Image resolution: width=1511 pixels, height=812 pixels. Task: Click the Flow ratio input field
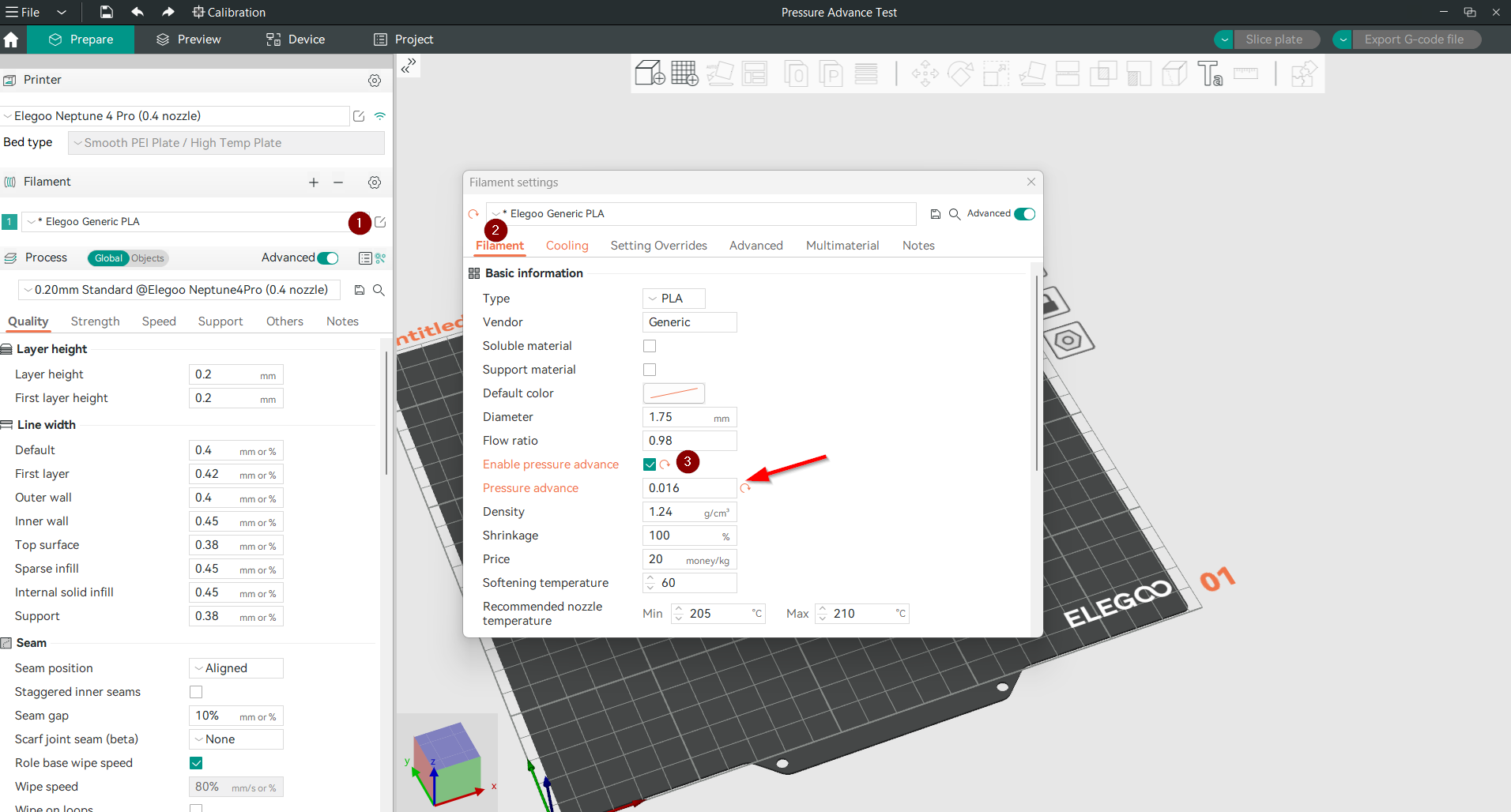click(689, 441)
